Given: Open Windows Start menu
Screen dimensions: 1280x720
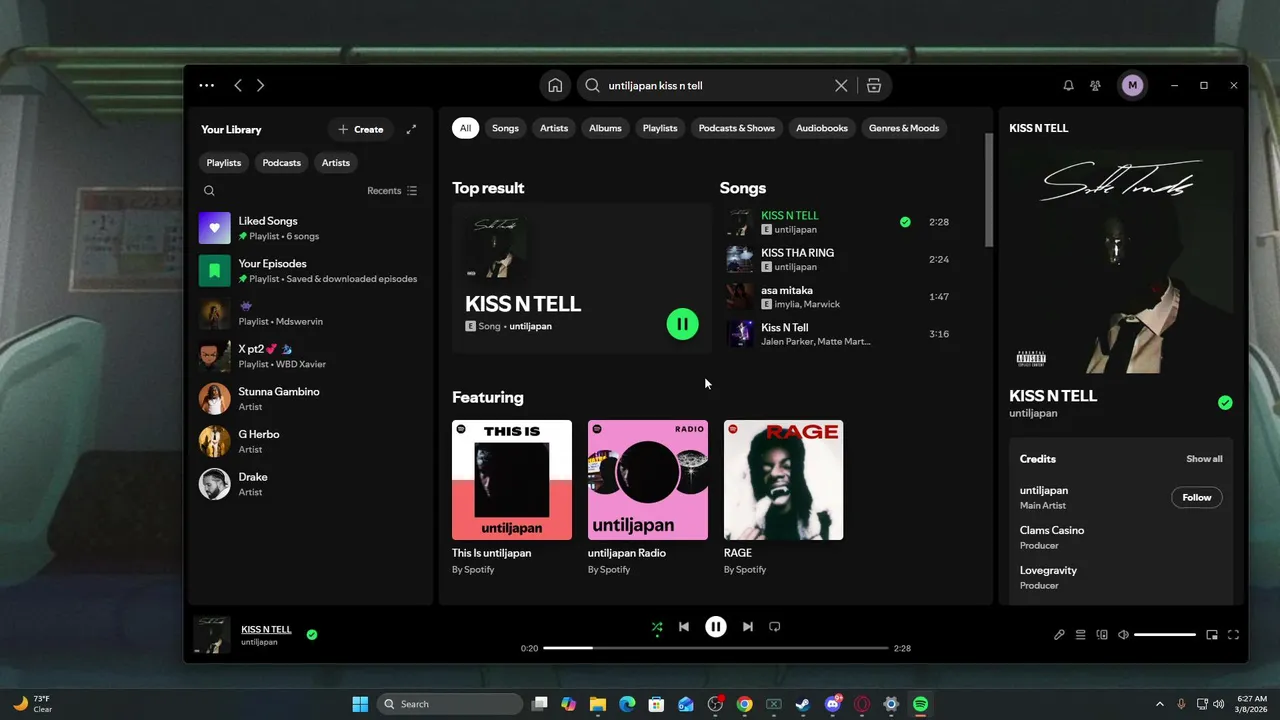Looking at the screenshot, I should [360, 704].
